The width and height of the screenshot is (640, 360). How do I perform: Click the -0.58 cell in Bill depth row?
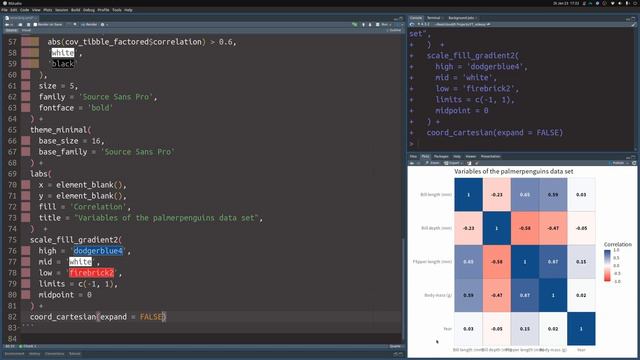point(525,228)
